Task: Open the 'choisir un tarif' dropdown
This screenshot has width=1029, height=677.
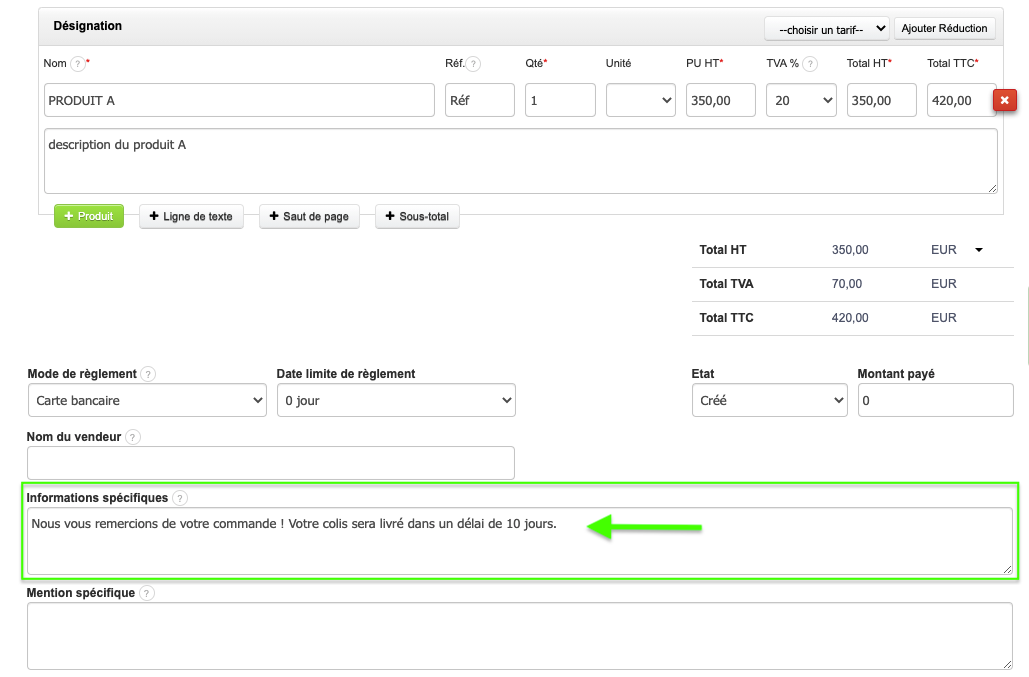Action: pyautogui.click(x=826, y=29)
